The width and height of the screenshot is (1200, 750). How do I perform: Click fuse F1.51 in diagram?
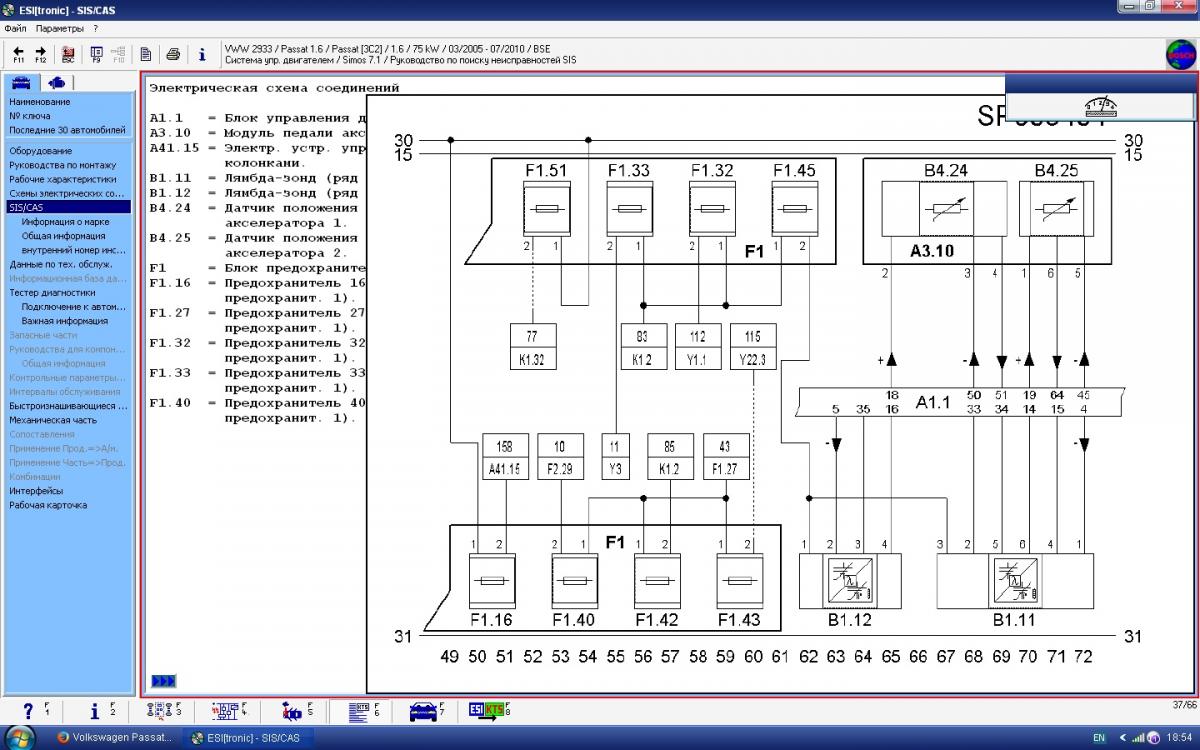[x=545, y=209]
